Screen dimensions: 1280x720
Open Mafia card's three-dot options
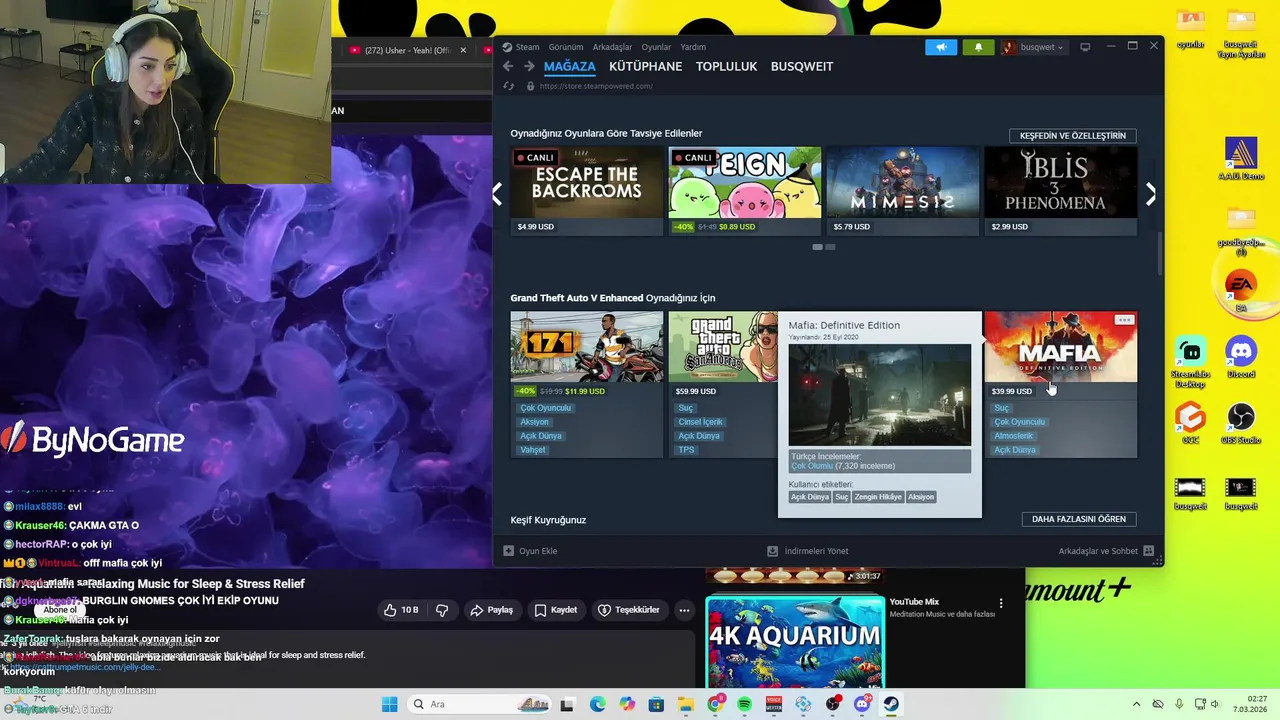(1124, 320)
